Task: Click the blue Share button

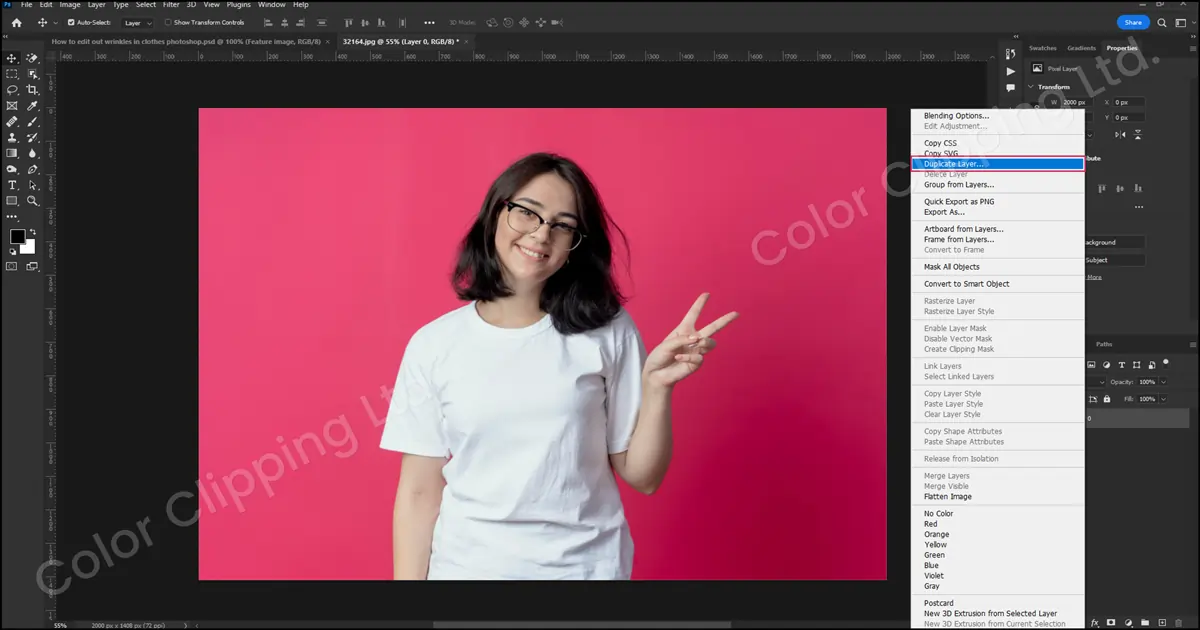Action: [x=1132, y=22]
